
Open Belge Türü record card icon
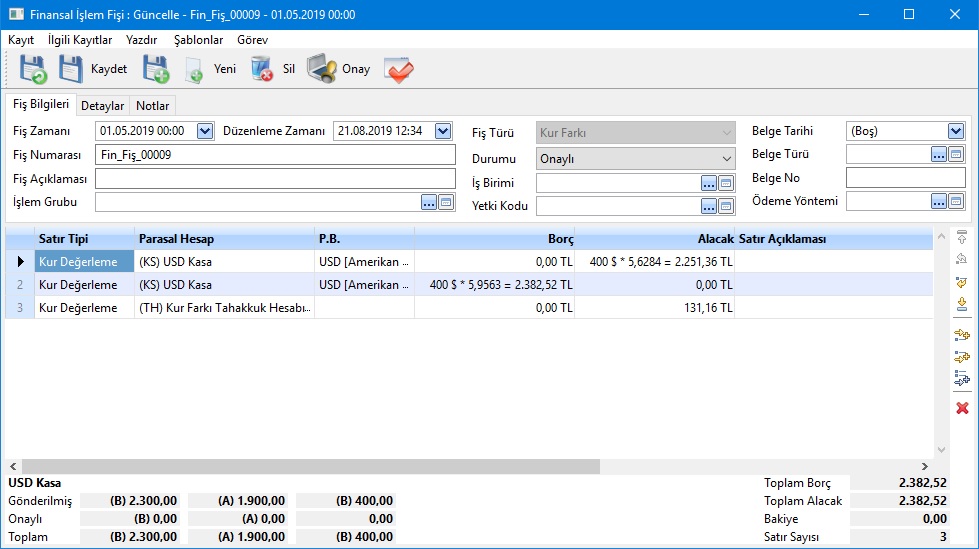[x=956, y=154]
